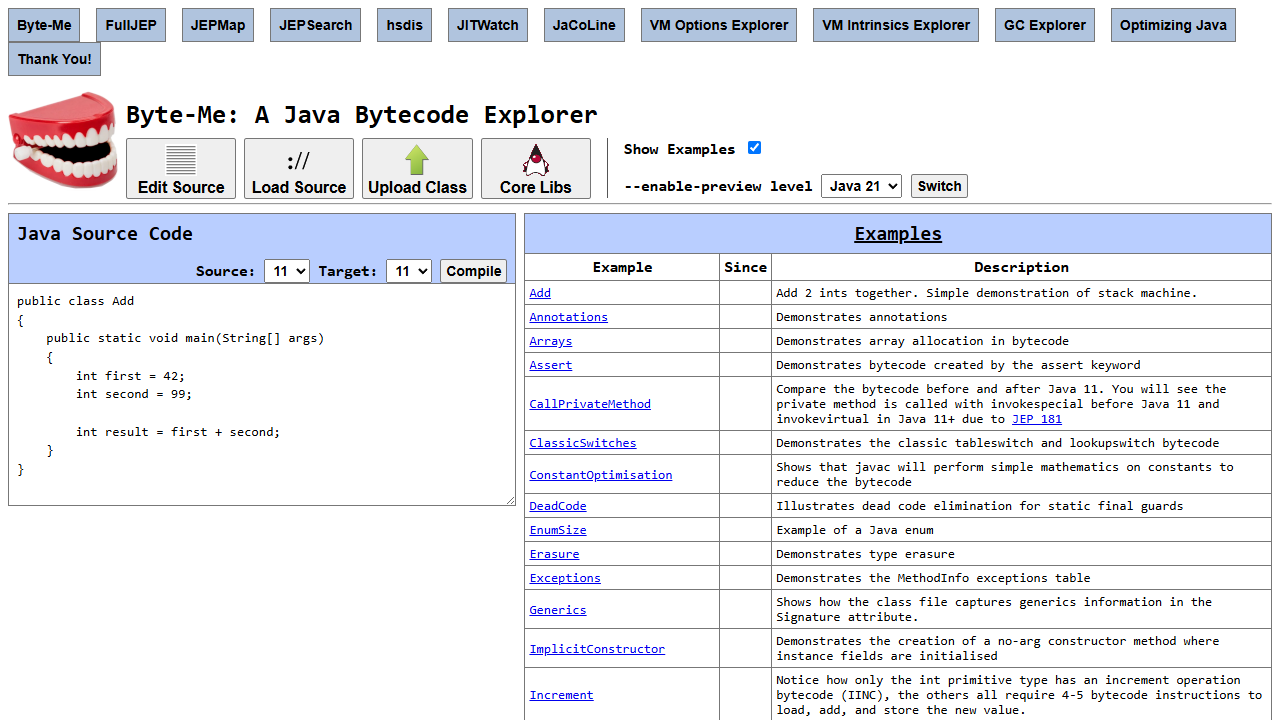Go to JaCoLine page
The image size is (1280, 720).
pos(585,25)
